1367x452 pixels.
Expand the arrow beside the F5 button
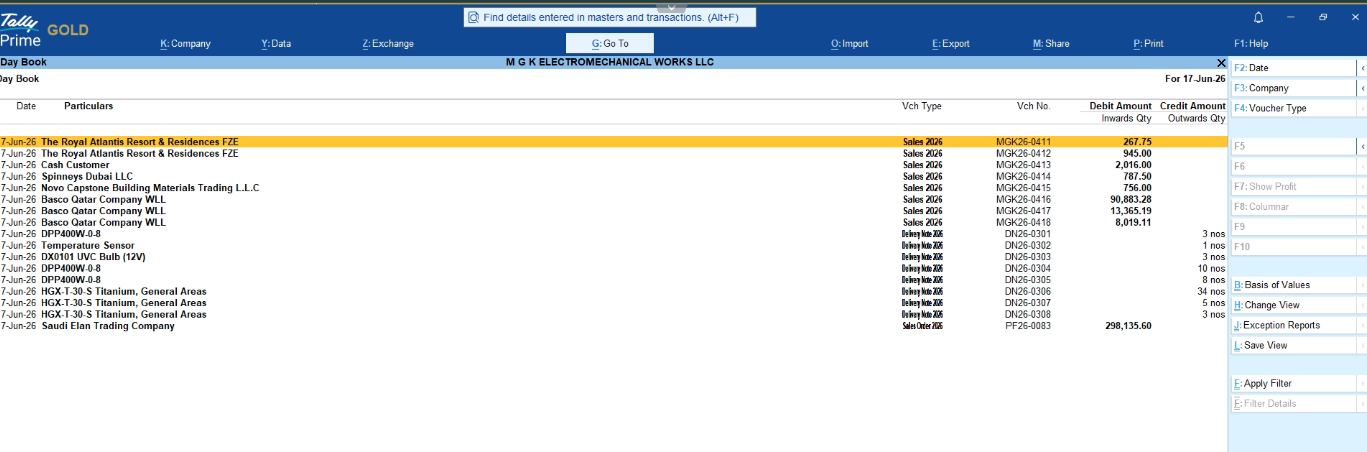click(1361, 146)
